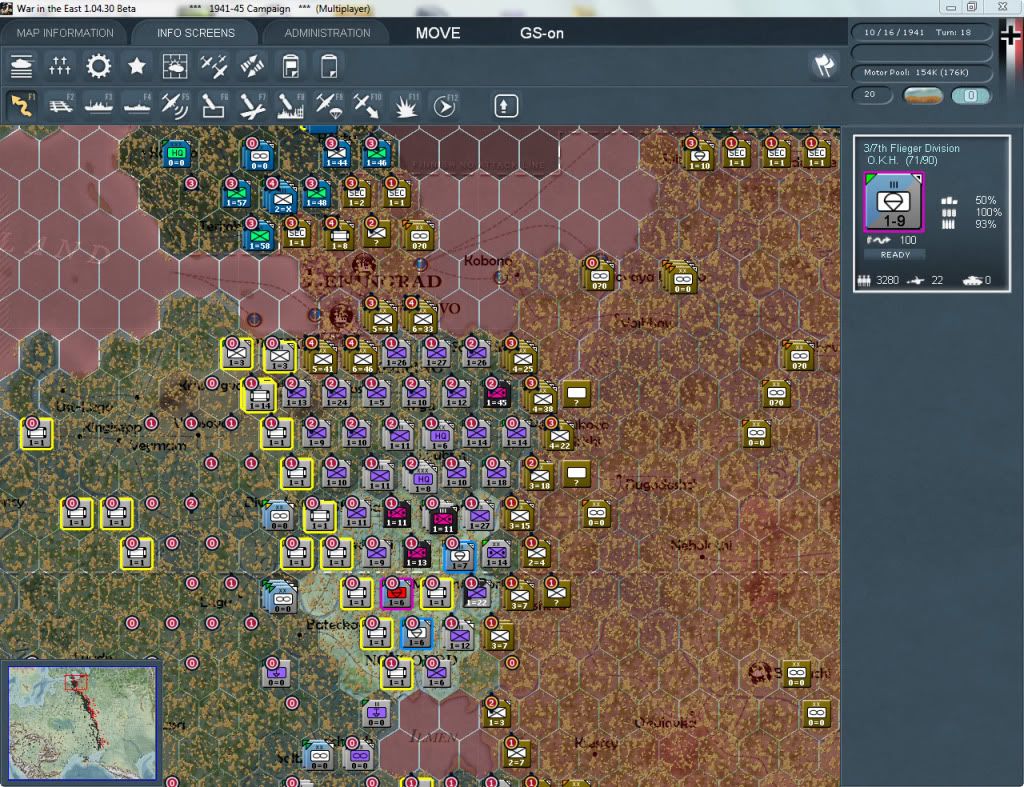
Task: Select the F5 air recon mode
Action: click(x=175, y=105)
